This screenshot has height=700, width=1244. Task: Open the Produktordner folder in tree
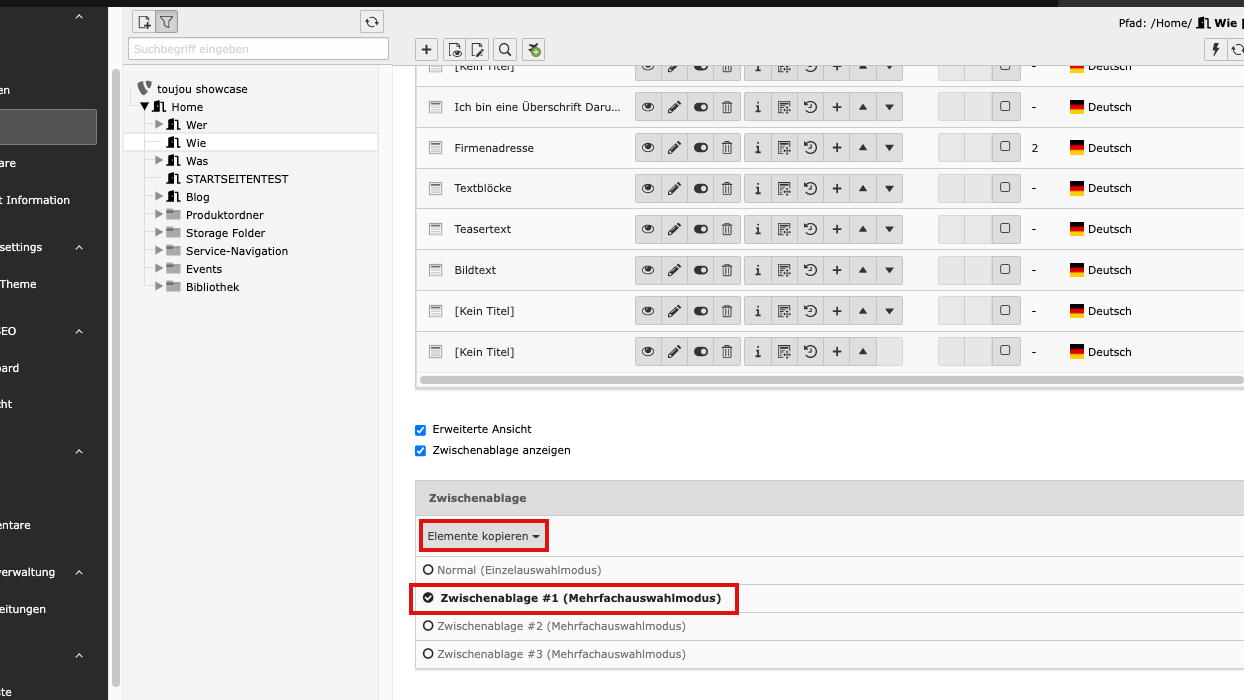pos(224,215)
